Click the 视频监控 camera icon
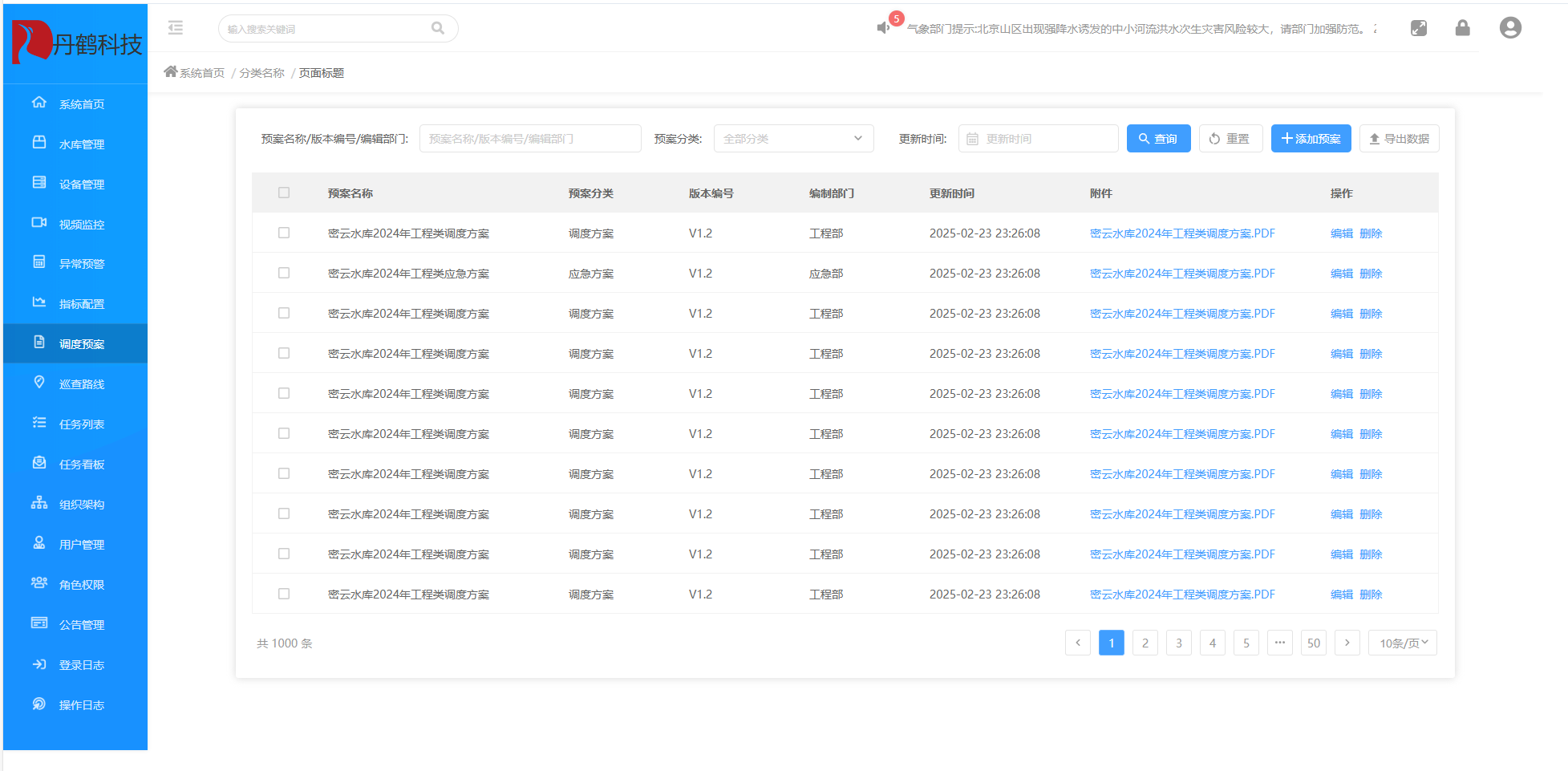Viewport: 1568px width, 771px height. click(x=39, y=223)
